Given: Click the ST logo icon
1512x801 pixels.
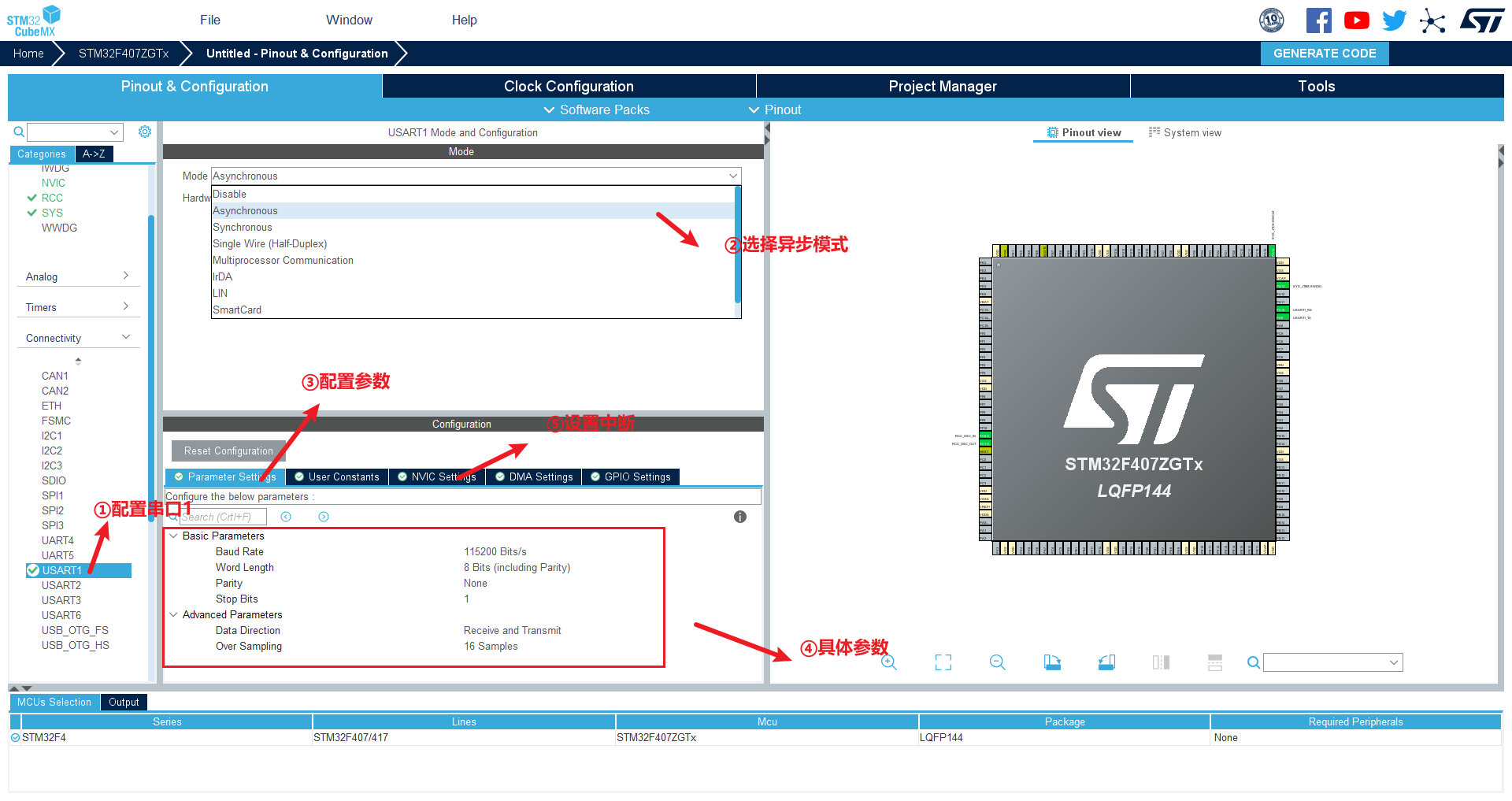Looking at the screenshot, I should pyautogui.click(x=1482, y=20).
